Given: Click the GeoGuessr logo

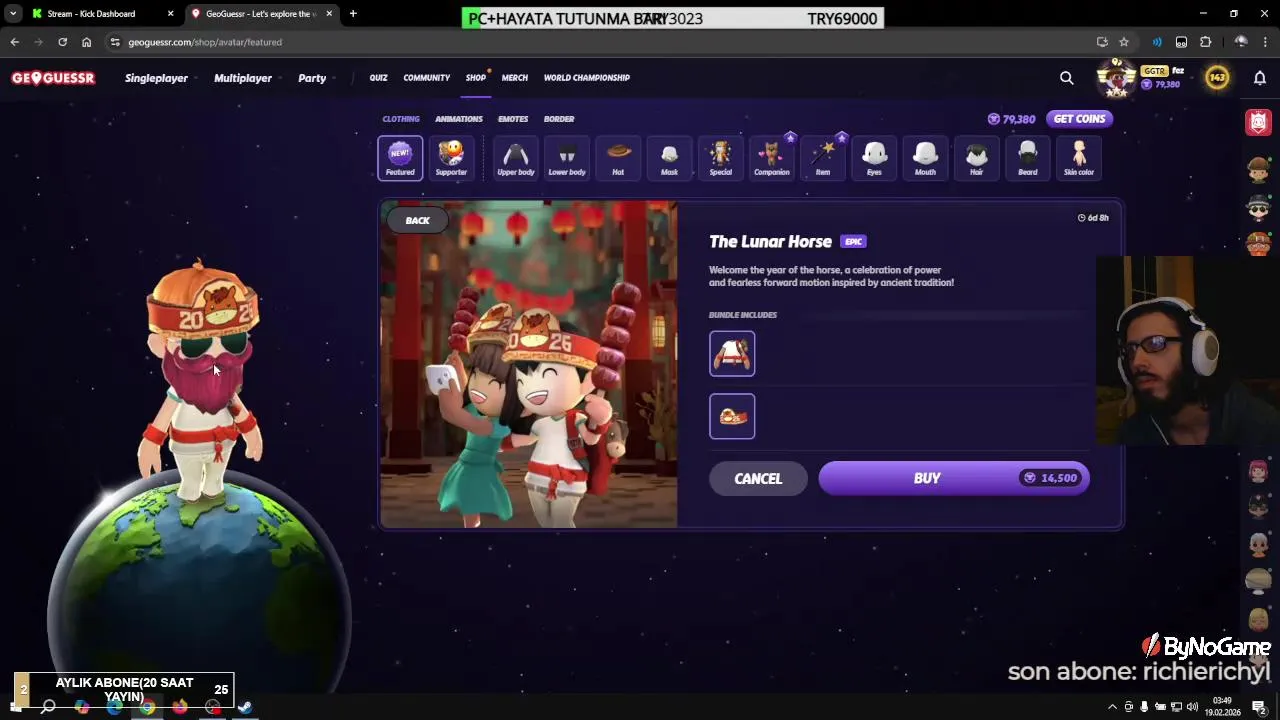Looking at the screenshot, I should pos(53,78).
